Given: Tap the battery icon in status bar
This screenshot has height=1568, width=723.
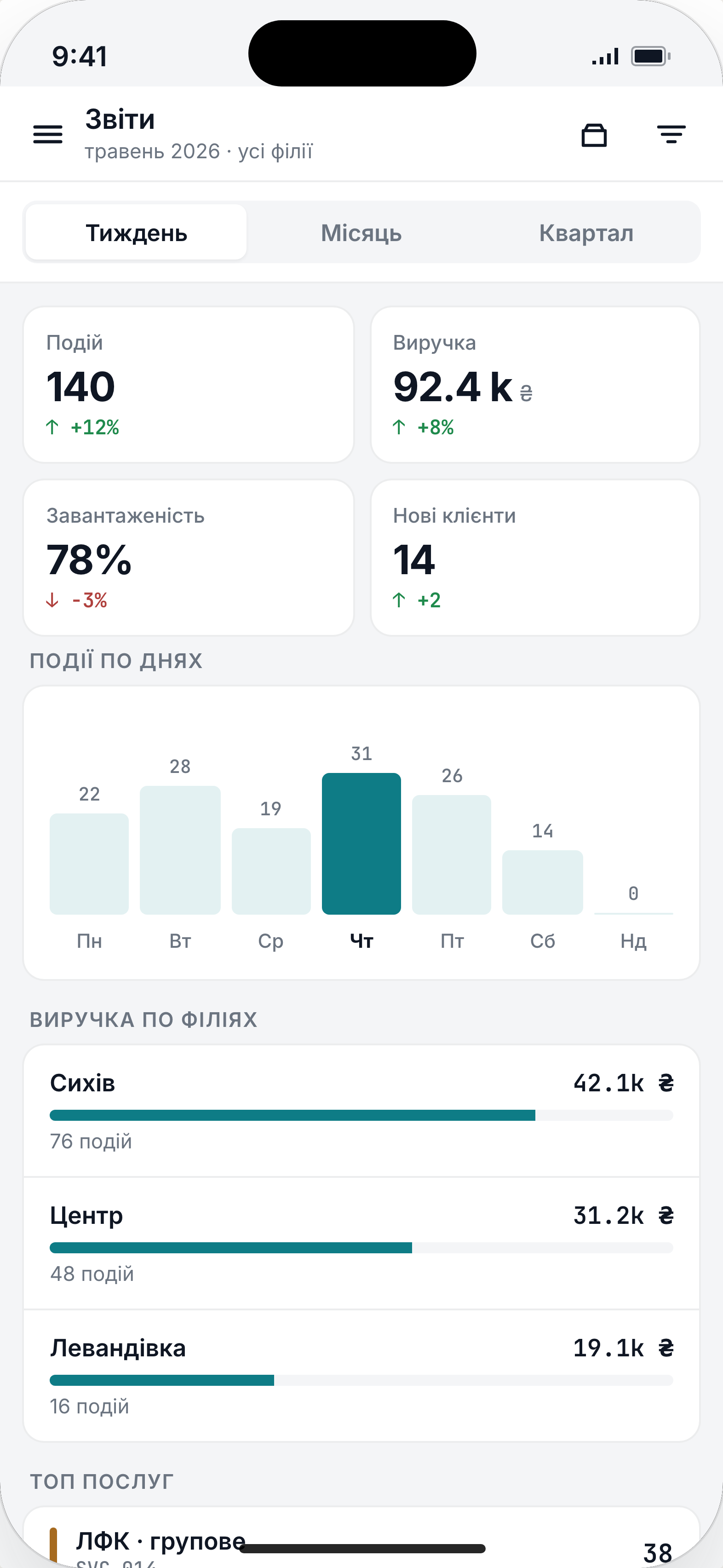Looking at the screenshot, I should pyautogui.click(x=651, y=56).
